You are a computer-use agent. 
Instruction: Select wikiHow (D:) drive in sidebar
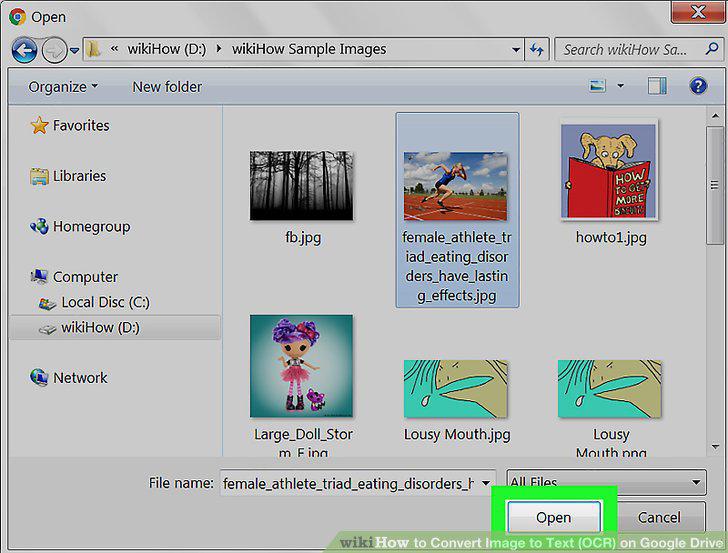pos(100,328)
